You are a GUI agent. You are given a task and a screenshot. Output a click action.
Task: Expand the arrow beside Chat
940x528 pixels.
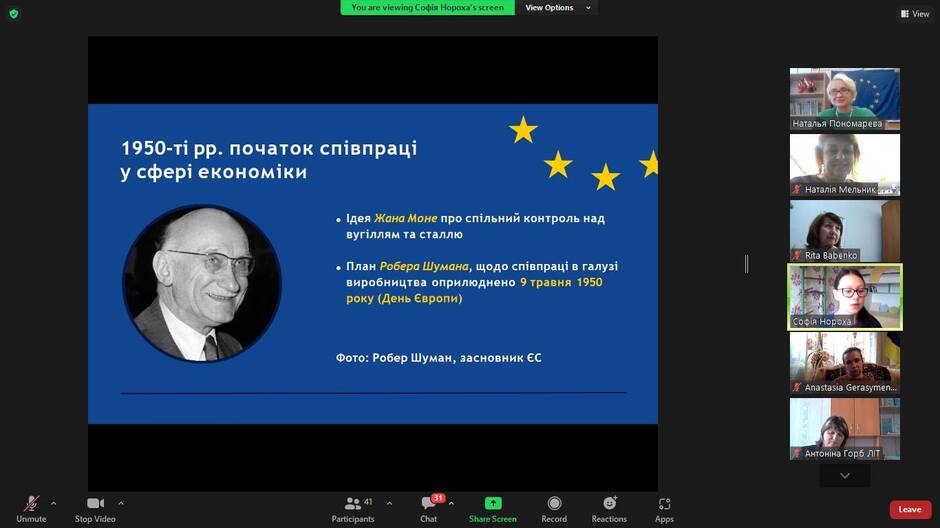451,503
